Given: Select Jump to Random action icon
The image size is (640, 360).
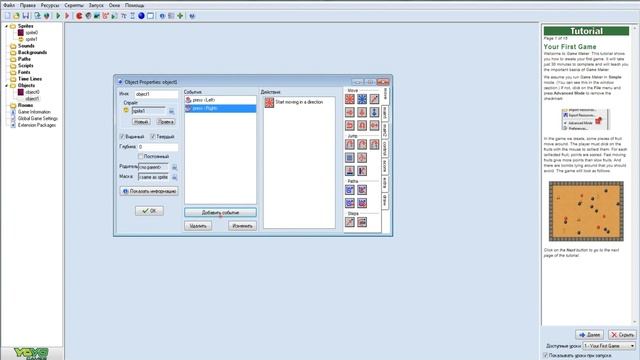Looking at the screenshot, I should pyautogui.click(x=374, y=144).
